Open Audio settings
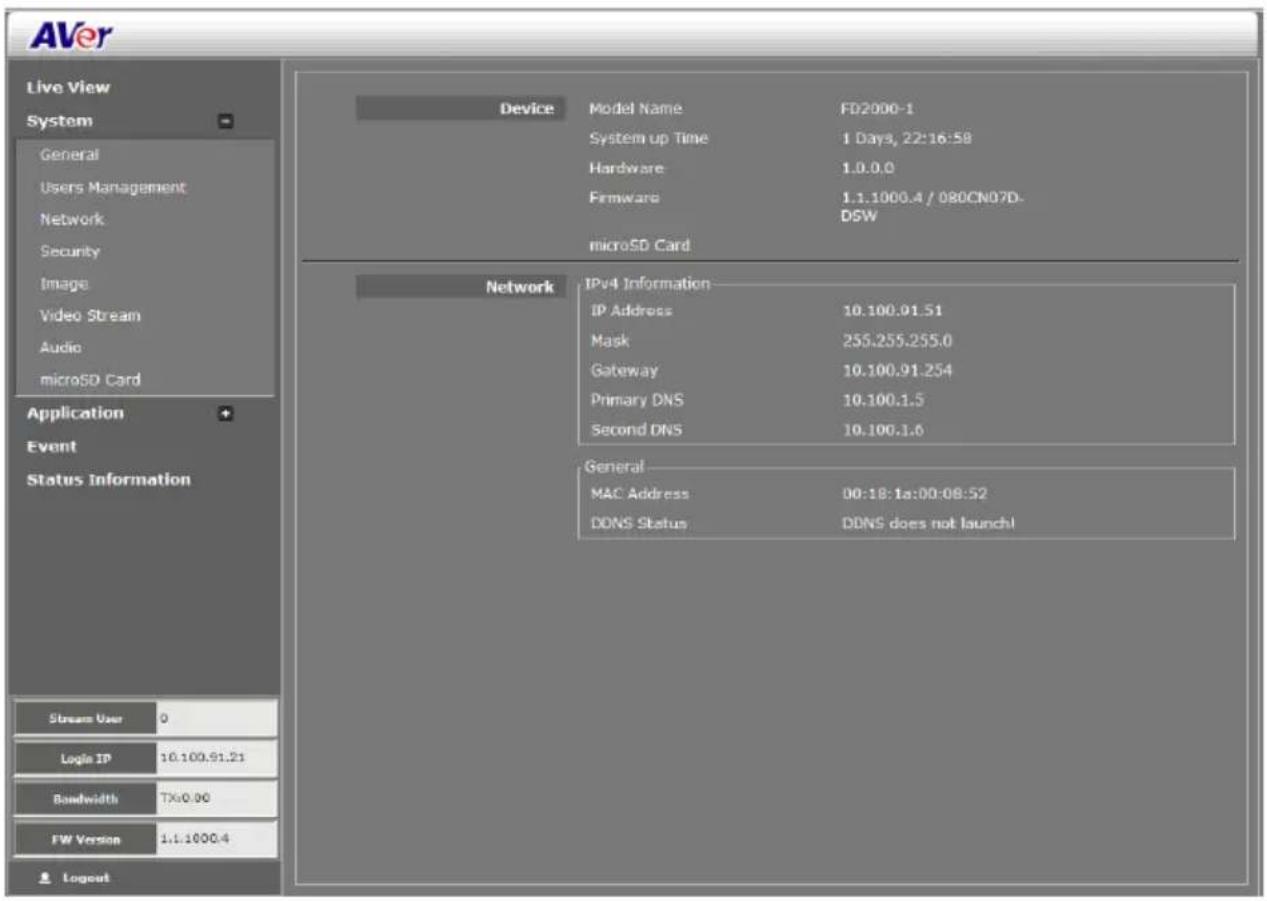Viewport: 1267px width, 901px height. [60, 348]
